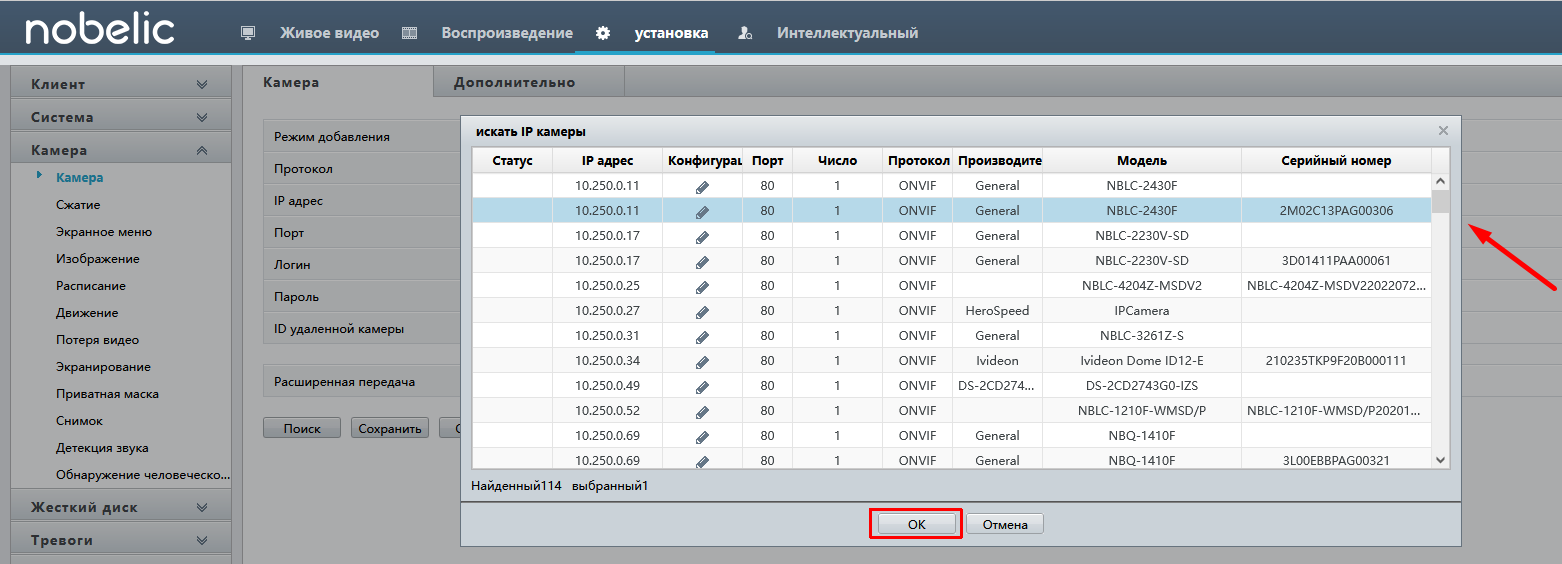Sort by Серийный номер column header

pyautogui.click(x=1336, y=161)
